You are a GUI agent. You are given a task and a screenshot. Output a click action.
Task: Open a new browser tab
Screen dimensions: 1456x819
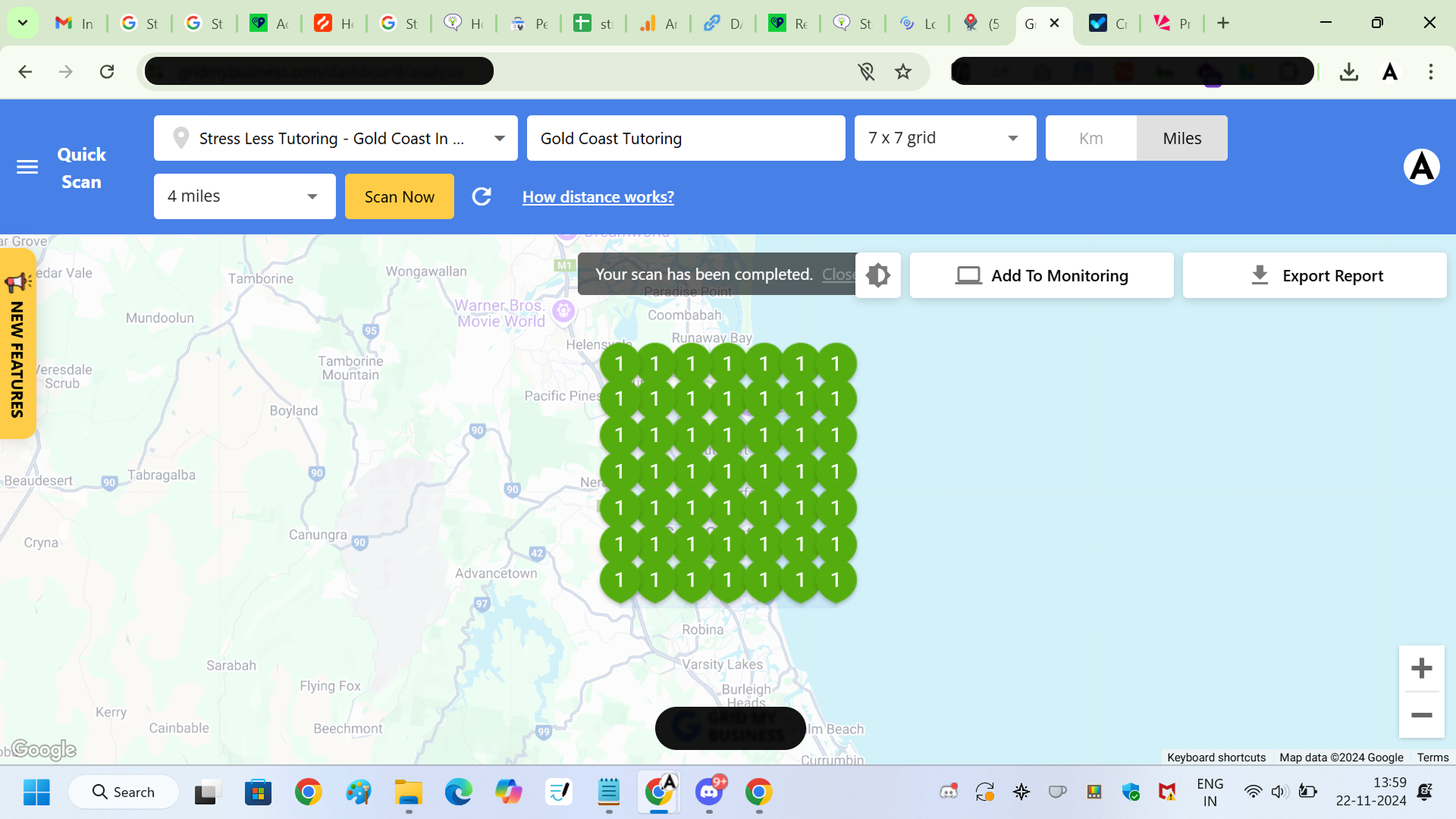point(1222,23)
